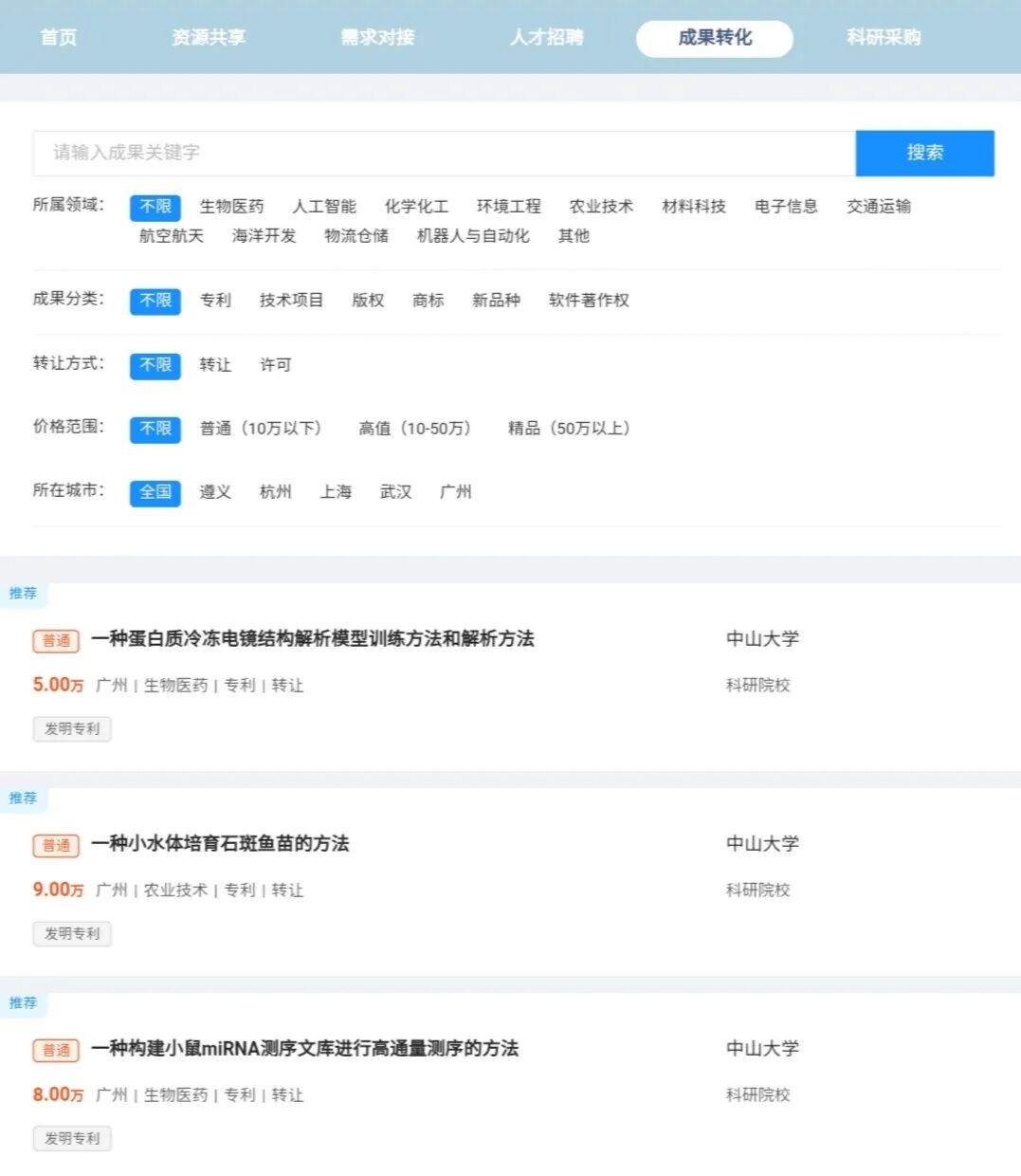Filter by 材料科技 field
This screenshot has width=1021, height=1176.
pos(693,206)
